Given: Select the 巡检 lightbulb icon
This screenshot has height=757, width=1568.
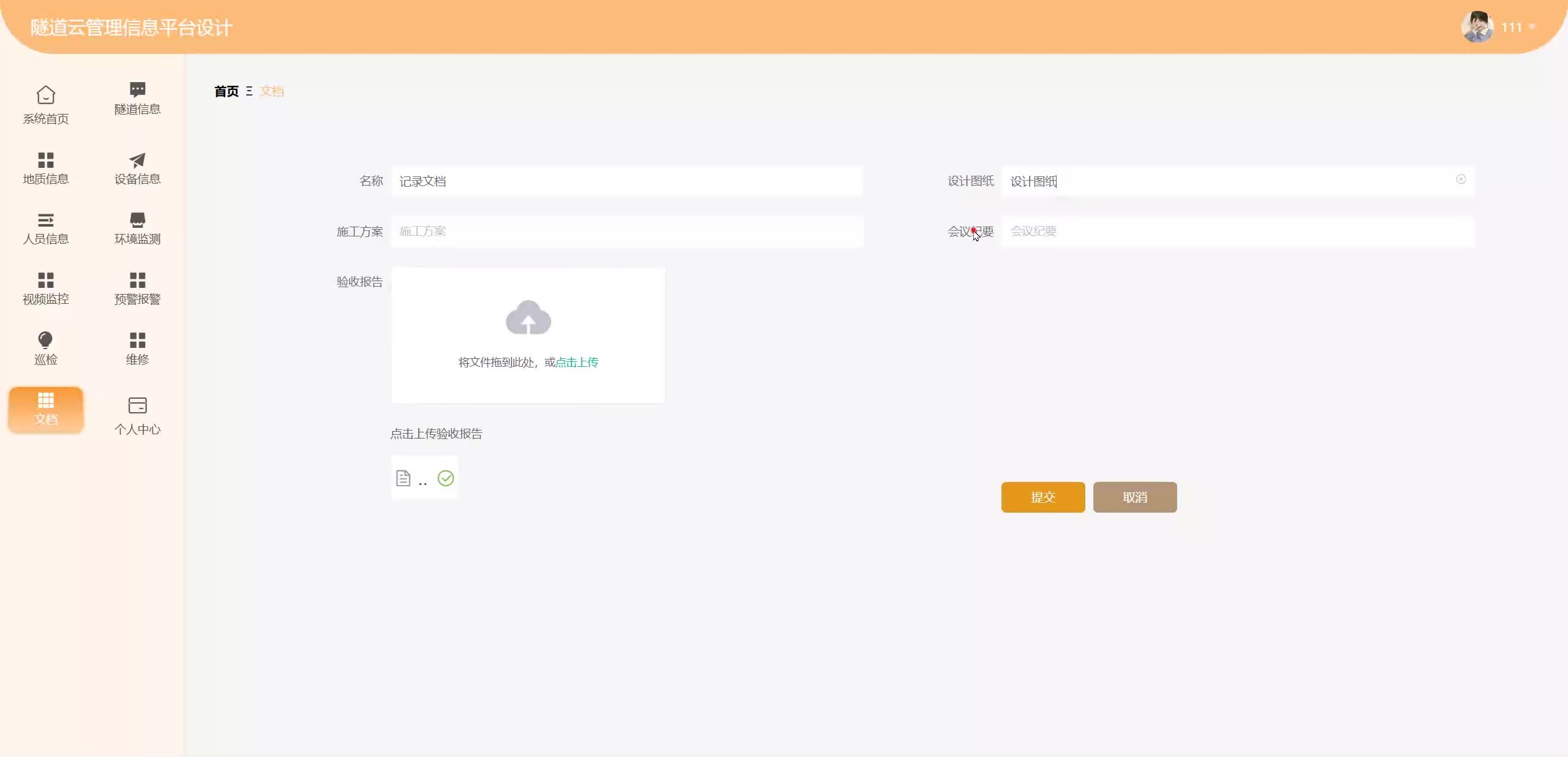Looking at the screenshot, I should tap(46, 340).
